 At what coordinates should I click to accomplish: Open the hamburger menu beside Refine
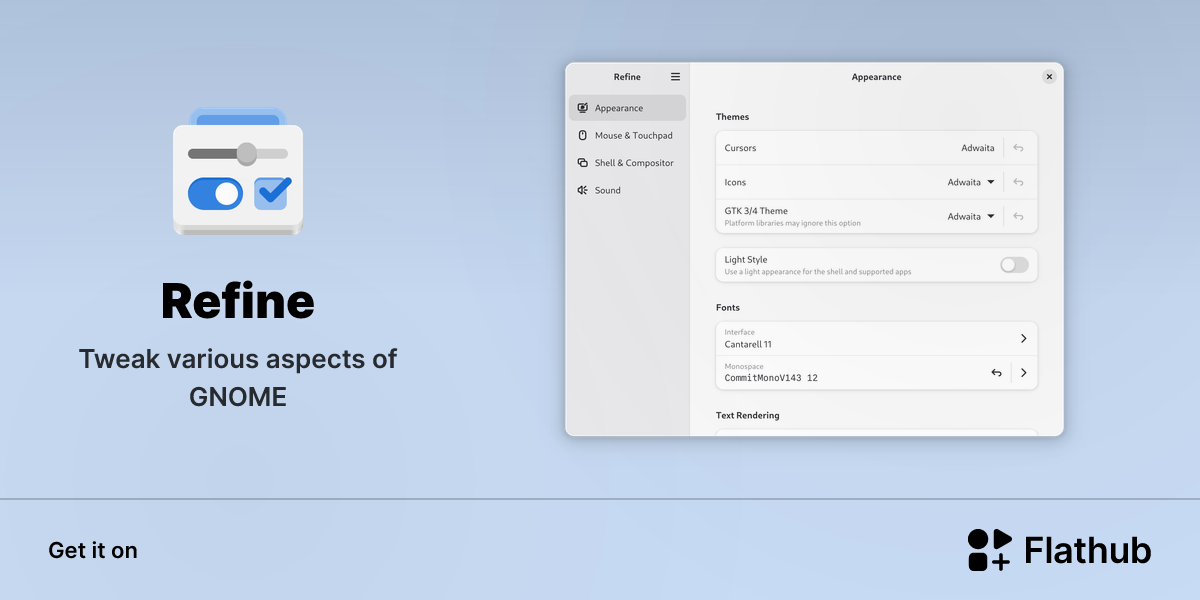point(675,77)
